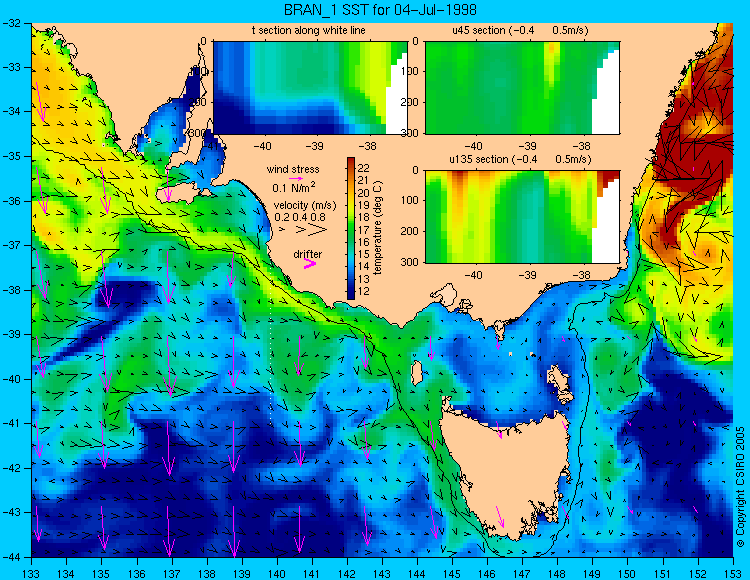The height and width of the screenshot is (580, 750).
Task: Click the "0.1 N/m²" legend value
Action: pyautogui.click(x=294, y=187)
